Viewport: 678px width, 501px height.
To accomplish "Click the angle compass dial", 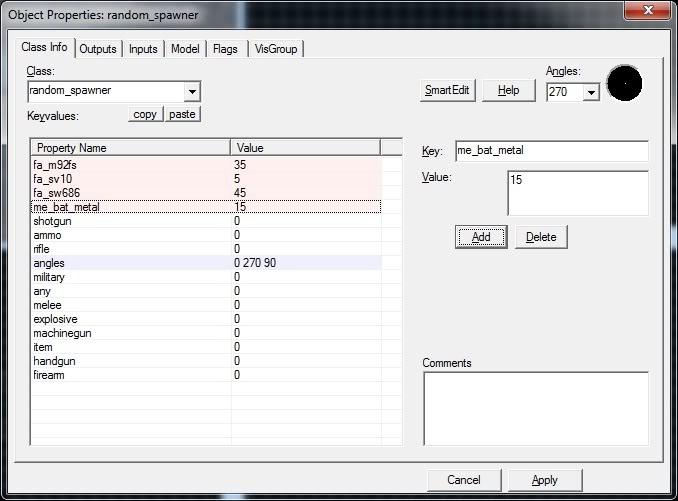I will click(624, 84).
